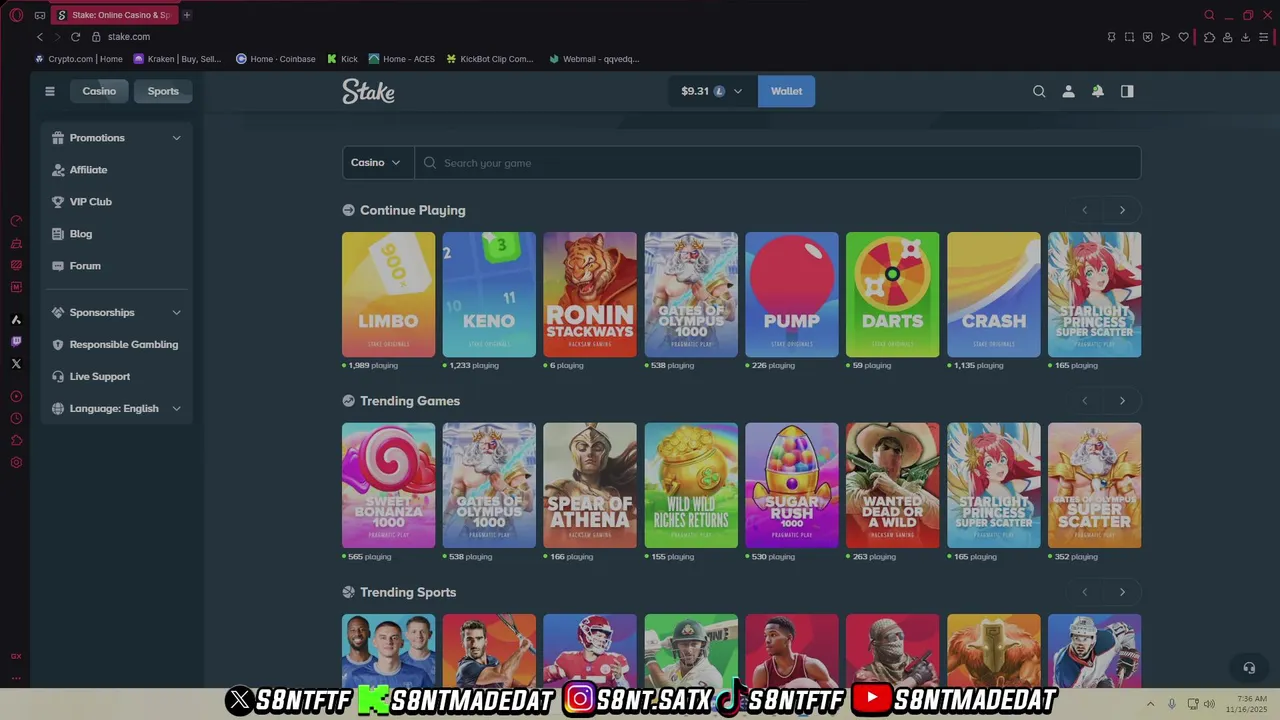Click the Stake logo
The height and width of the screenshot is (720, 1280).
pyautogui.click(x=368, y=91)
